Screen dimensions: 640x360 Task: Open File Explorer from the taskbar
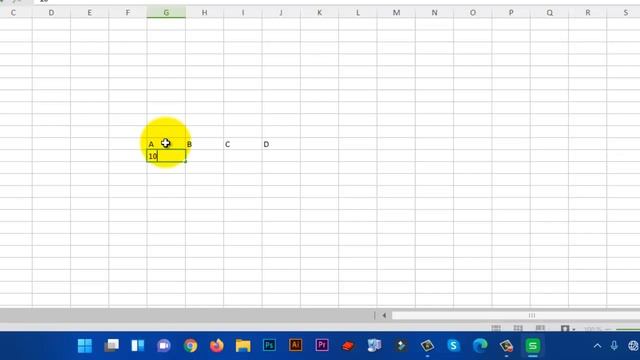pos(243,346)
